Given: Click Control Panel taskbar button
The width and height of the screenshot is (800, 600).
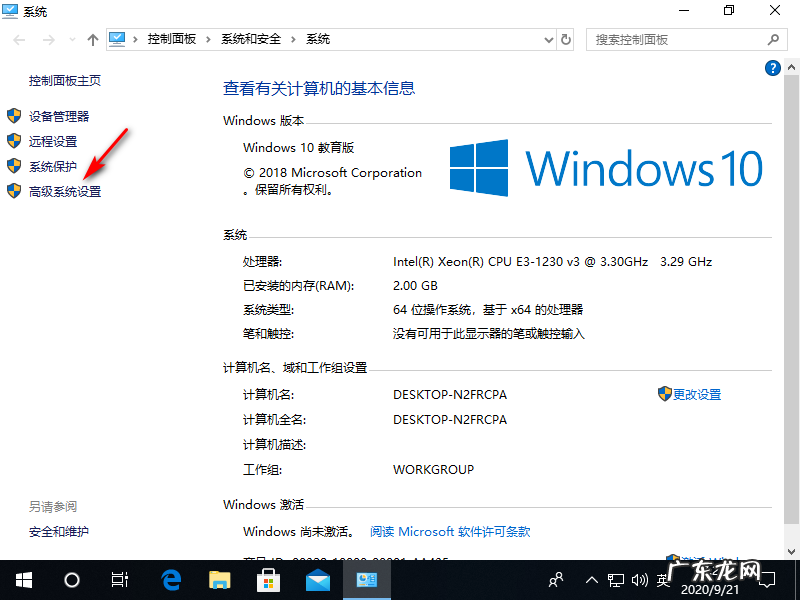Looking at the screenshot, I should tap(367, 580).
